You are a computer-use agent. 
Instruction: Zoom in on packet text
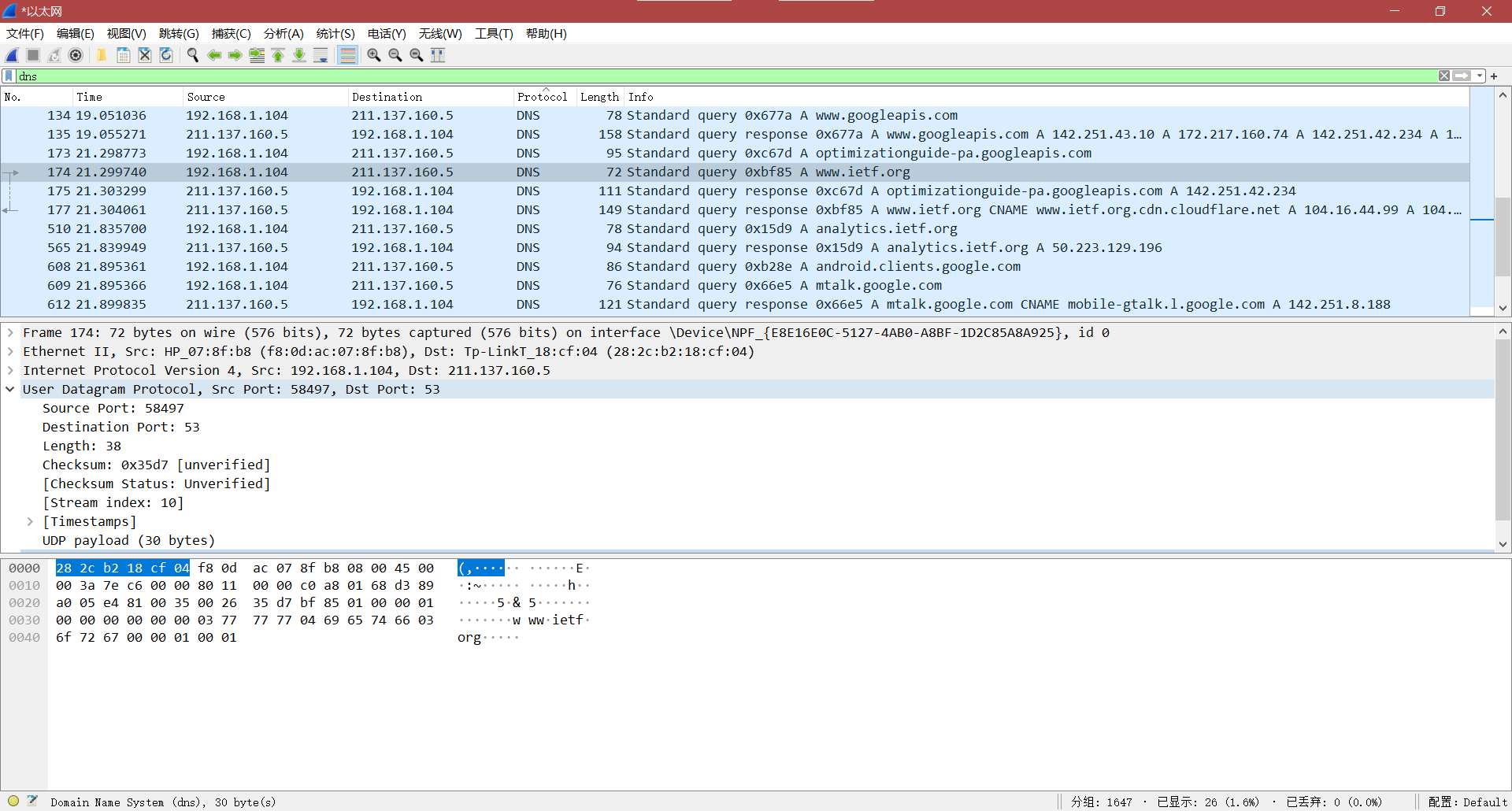tap(374, 55)
